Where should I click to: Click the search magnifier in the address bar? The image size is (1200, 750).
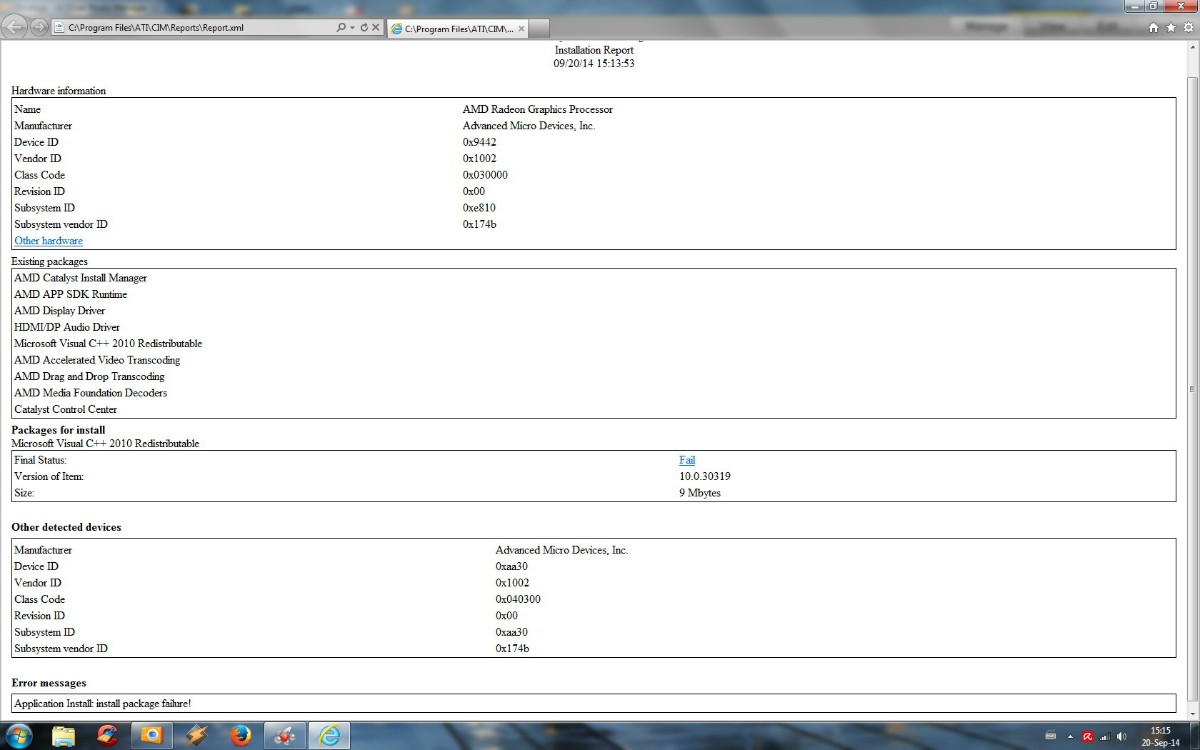pyautogui.click(x=341, y=28)
